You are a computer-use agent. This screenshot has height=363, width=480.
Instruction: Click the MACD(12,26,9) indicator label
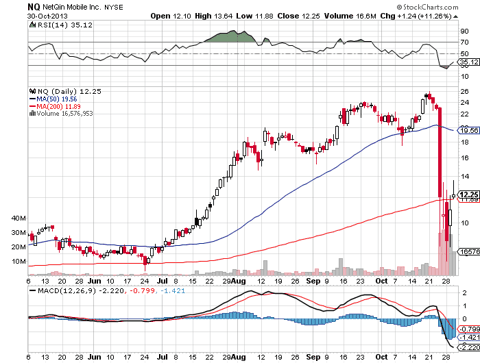pos(67,291)
